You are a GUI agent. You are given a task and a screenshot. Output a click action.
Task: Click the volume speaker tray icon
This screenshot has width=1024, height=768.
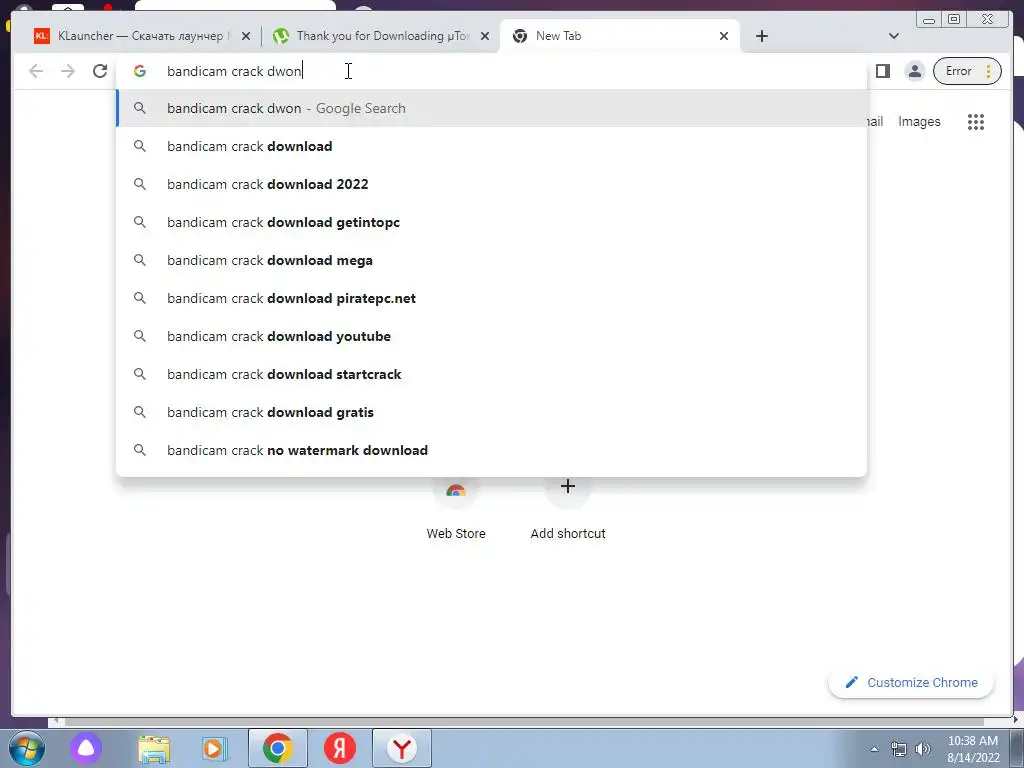(x=923, y=749)
